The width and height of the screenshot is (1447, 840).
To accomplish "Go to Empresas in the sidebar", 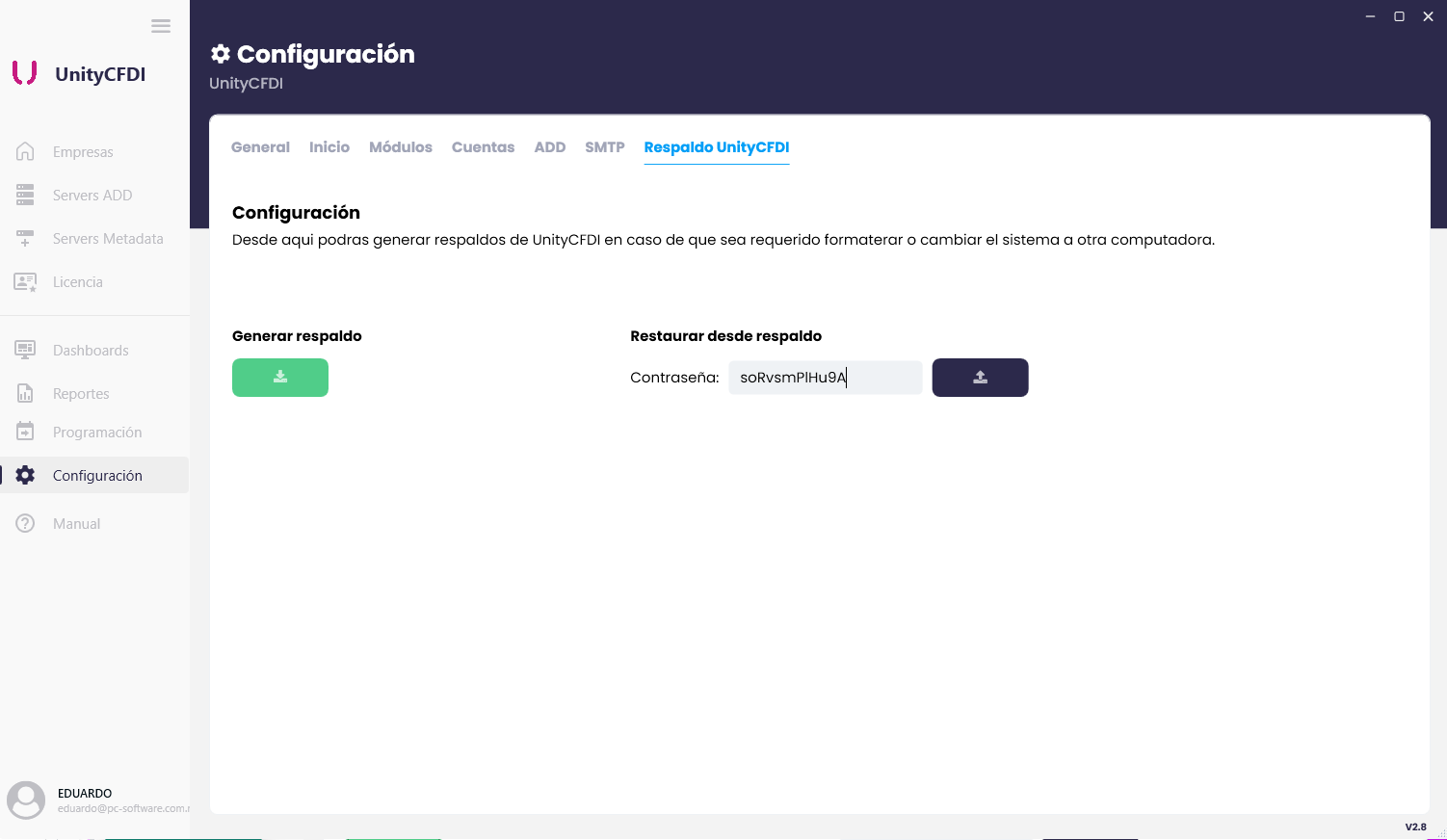I will (83, 152).
